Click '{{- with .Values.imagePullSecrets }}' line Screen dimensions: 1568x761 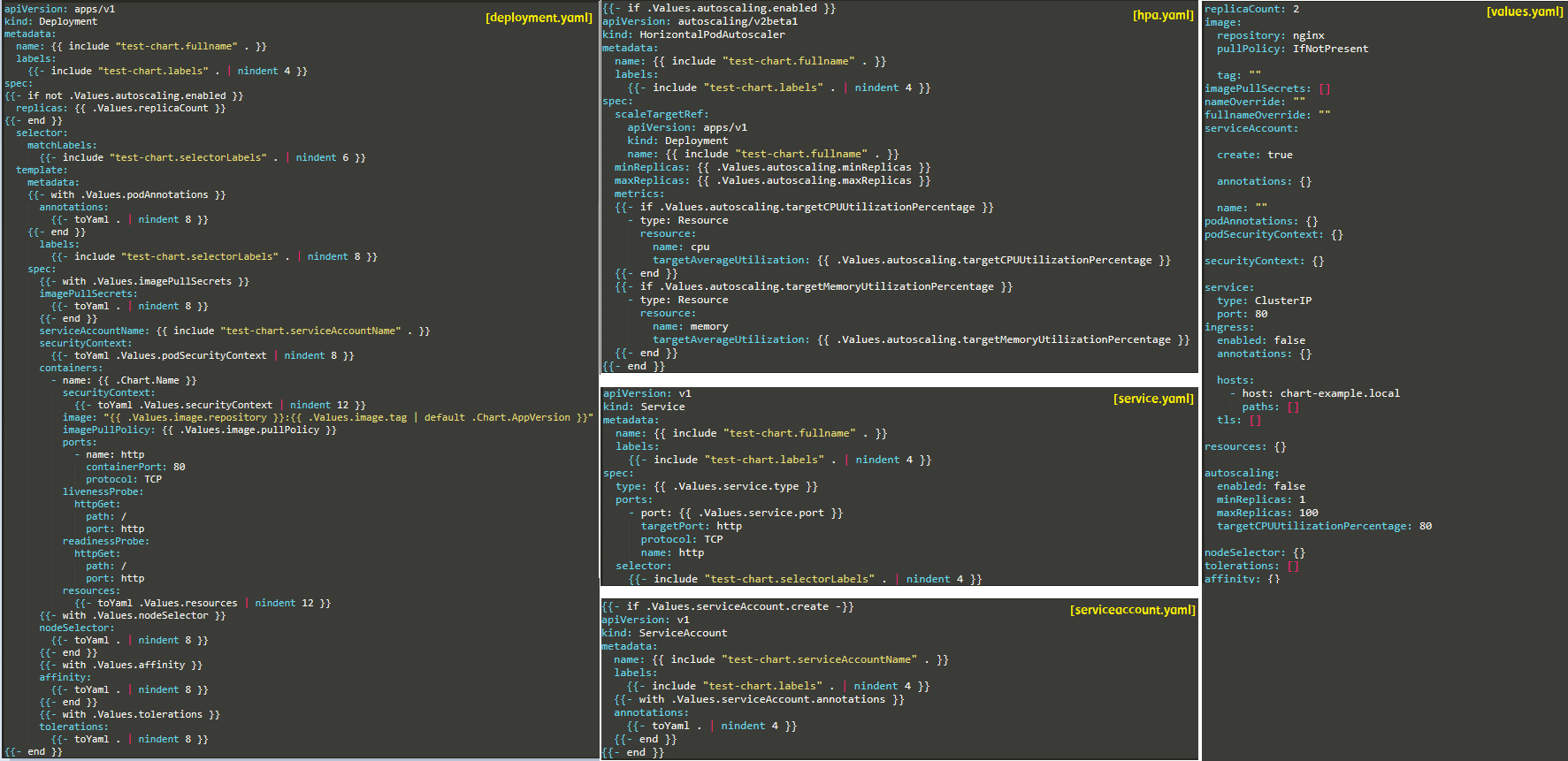pyautogui.click(x=144, y=281)
